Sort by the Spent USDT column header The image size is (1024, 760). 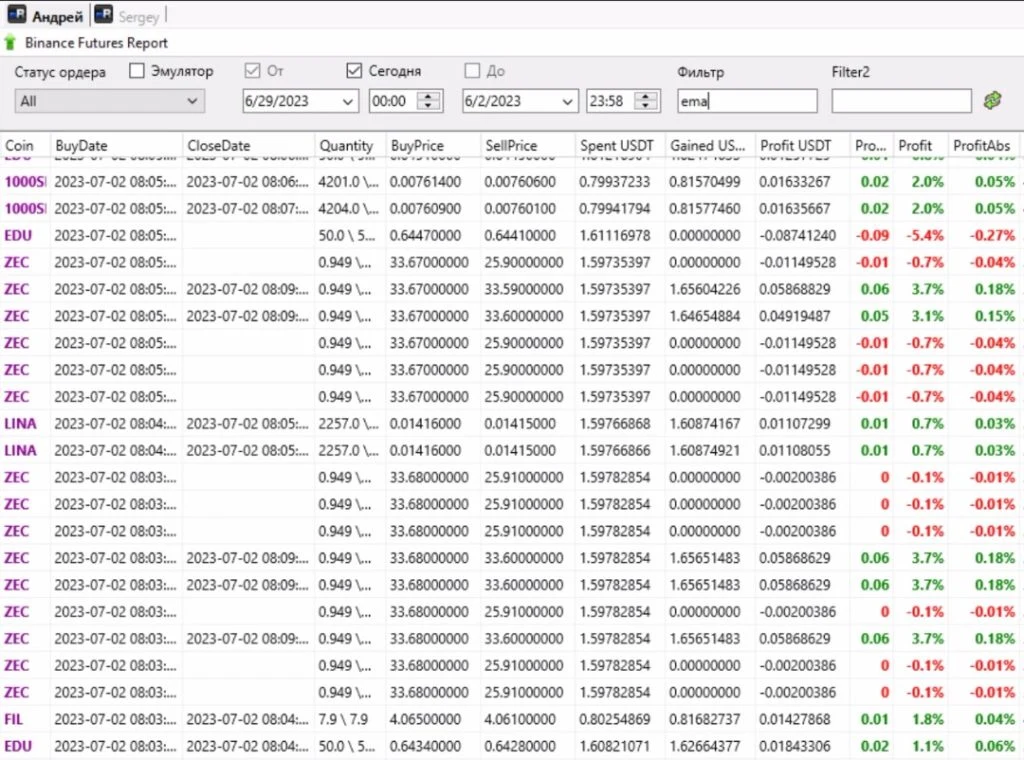tap(620, 145)
